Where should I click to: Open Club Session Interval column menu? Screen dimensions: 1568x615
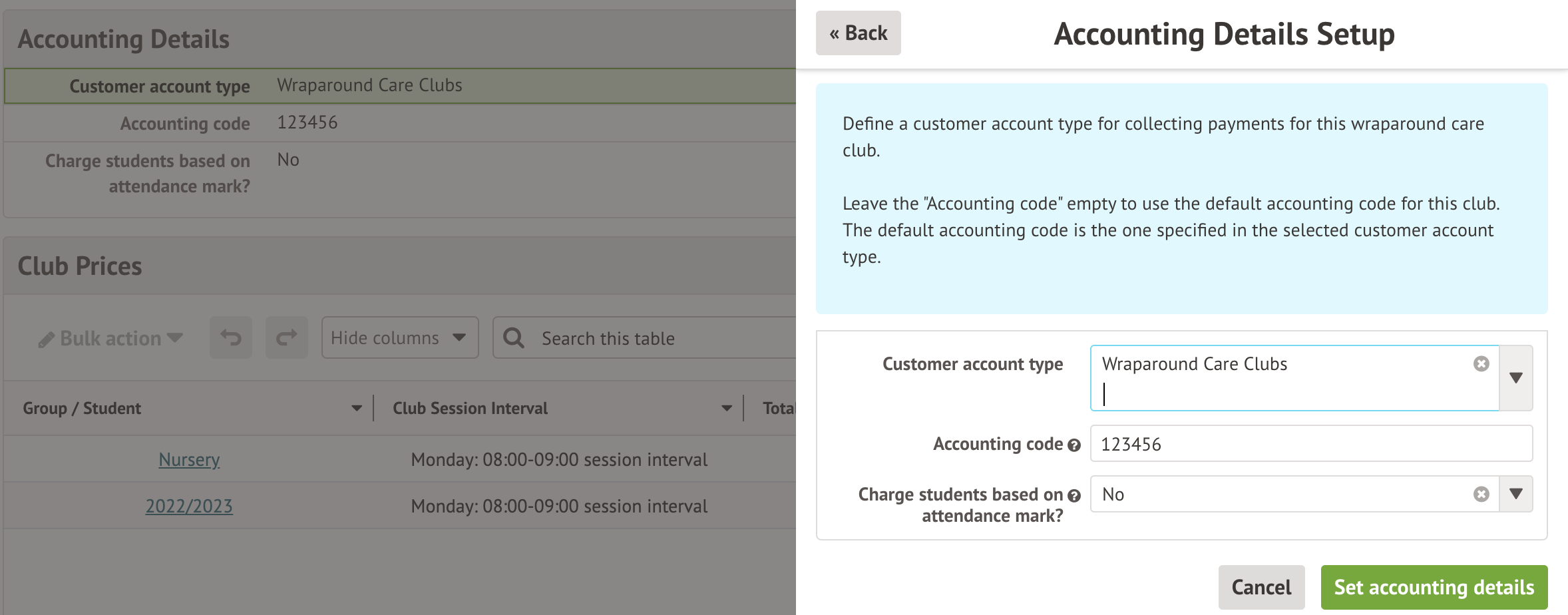click(x=727, y=408)
